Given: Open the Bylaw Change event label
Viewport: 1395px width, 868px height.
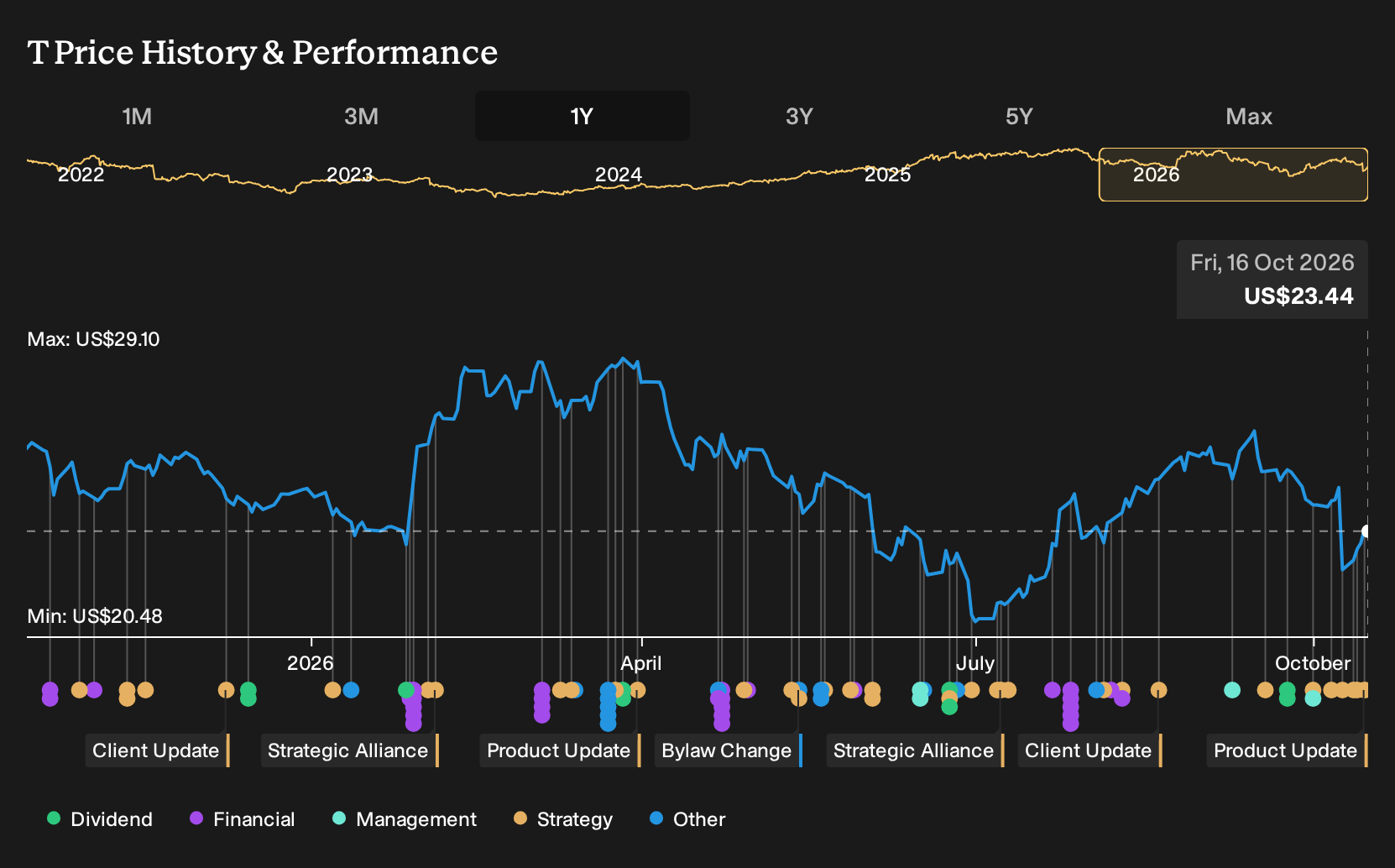Looking at the screenshot, I should pyautogui.click(x=727, y=750).
